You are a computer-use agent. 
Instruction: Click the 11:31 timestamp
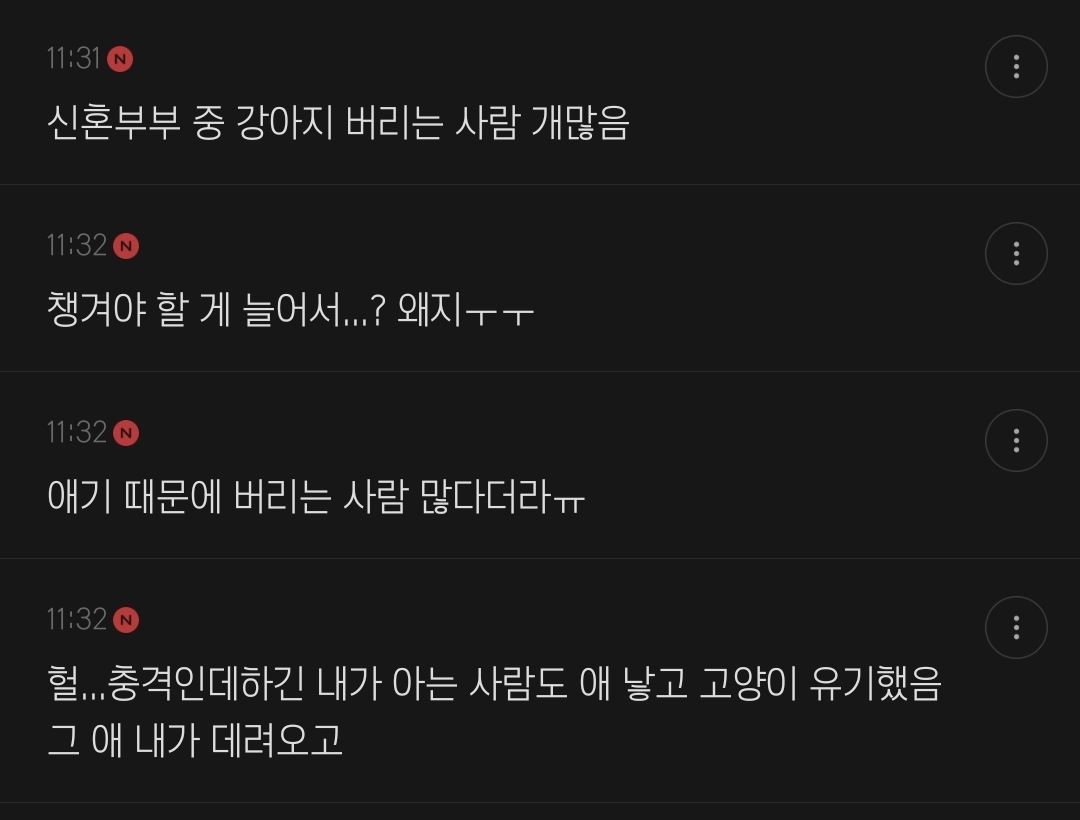[x=74, y=59]
